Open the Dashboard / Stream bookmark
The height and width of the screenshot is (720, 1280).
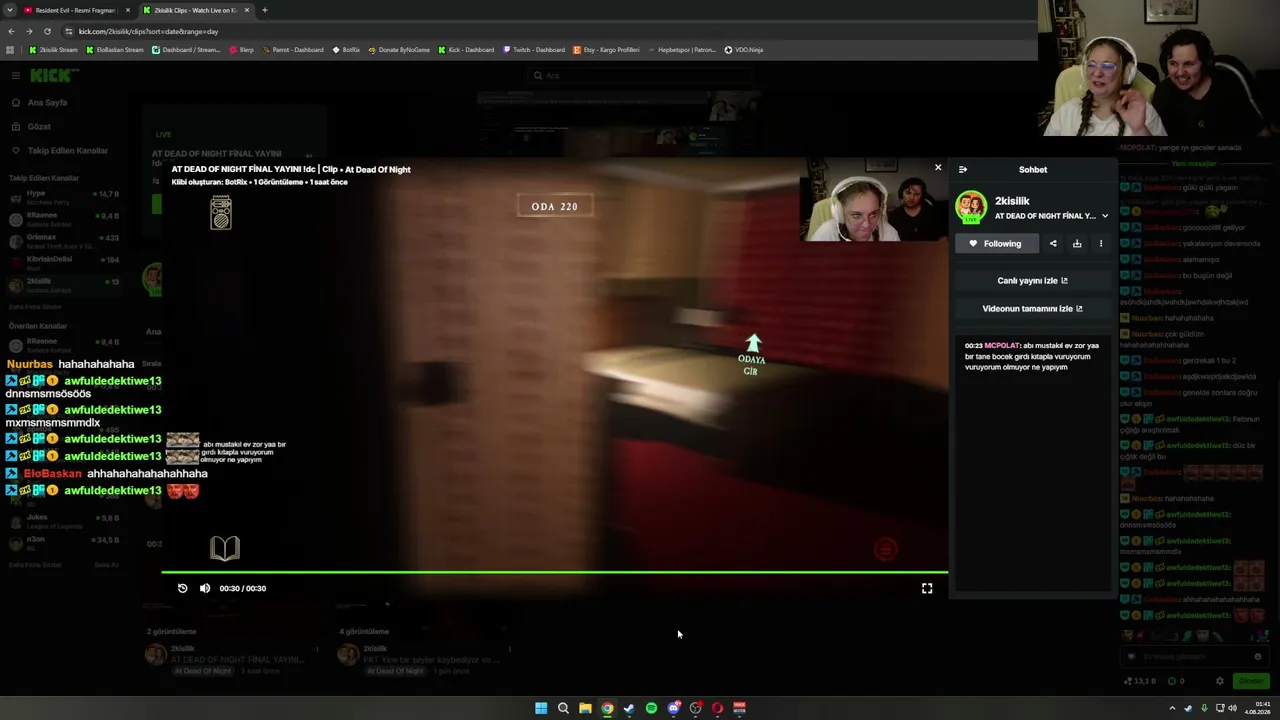187,50
